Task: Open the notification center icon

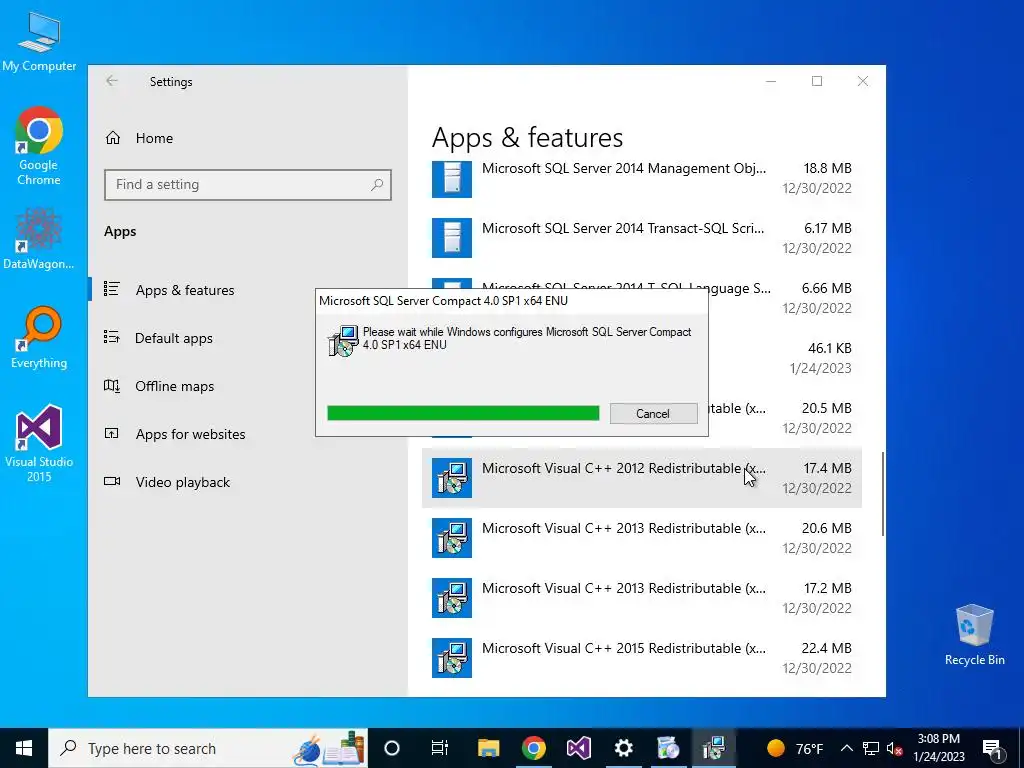Action: click(x=993, y=748)
